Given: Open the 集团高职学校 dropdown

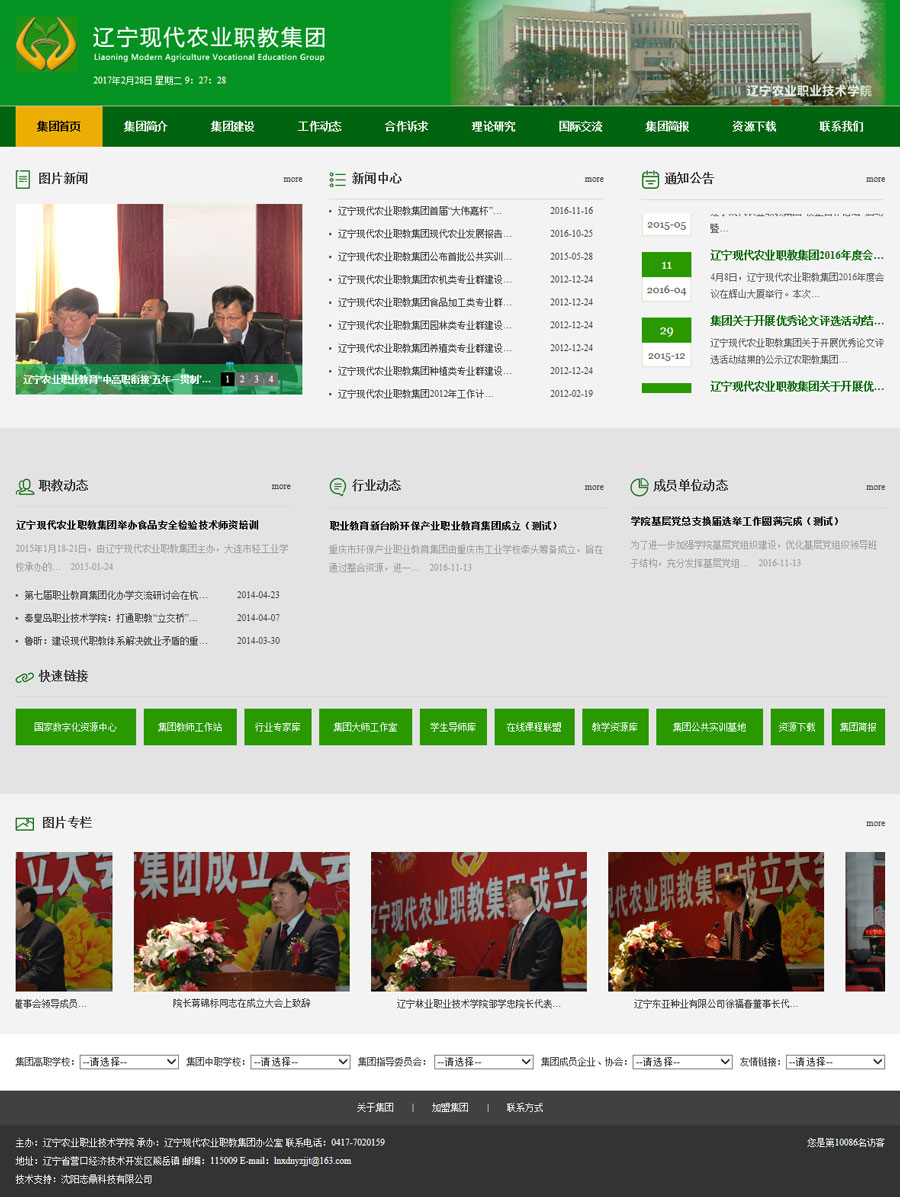Looking at the screenshot, I should coord(129,1061).
